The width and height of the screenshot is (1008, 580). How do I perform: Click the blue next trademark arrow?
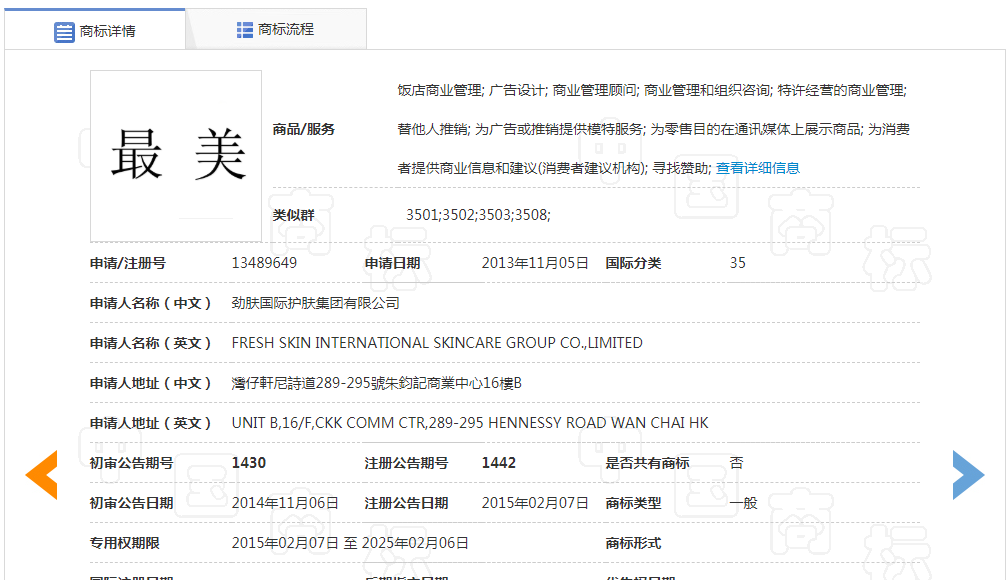point(967,474)
